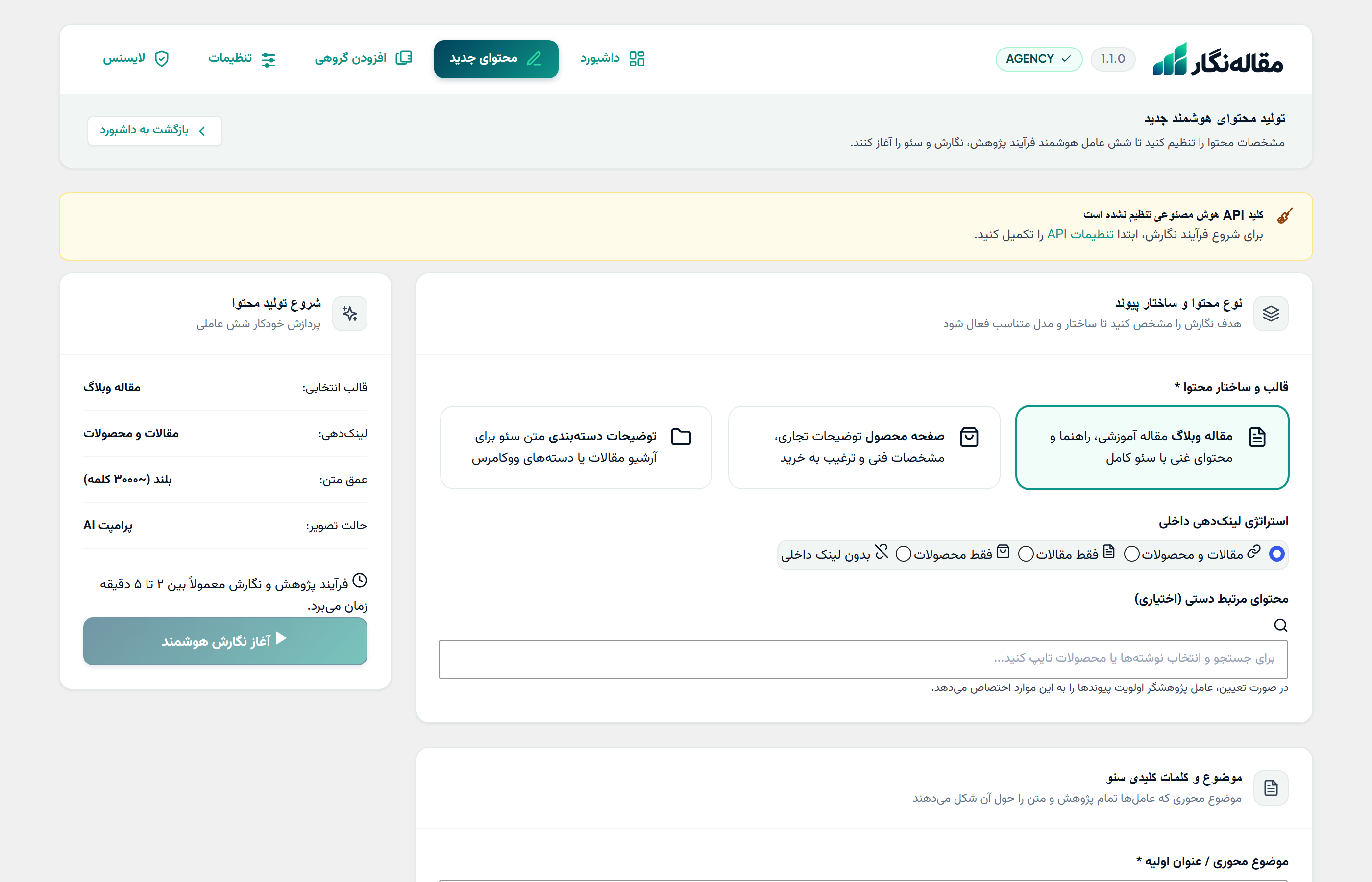Click the key icon in API warning

point(1284,215)
